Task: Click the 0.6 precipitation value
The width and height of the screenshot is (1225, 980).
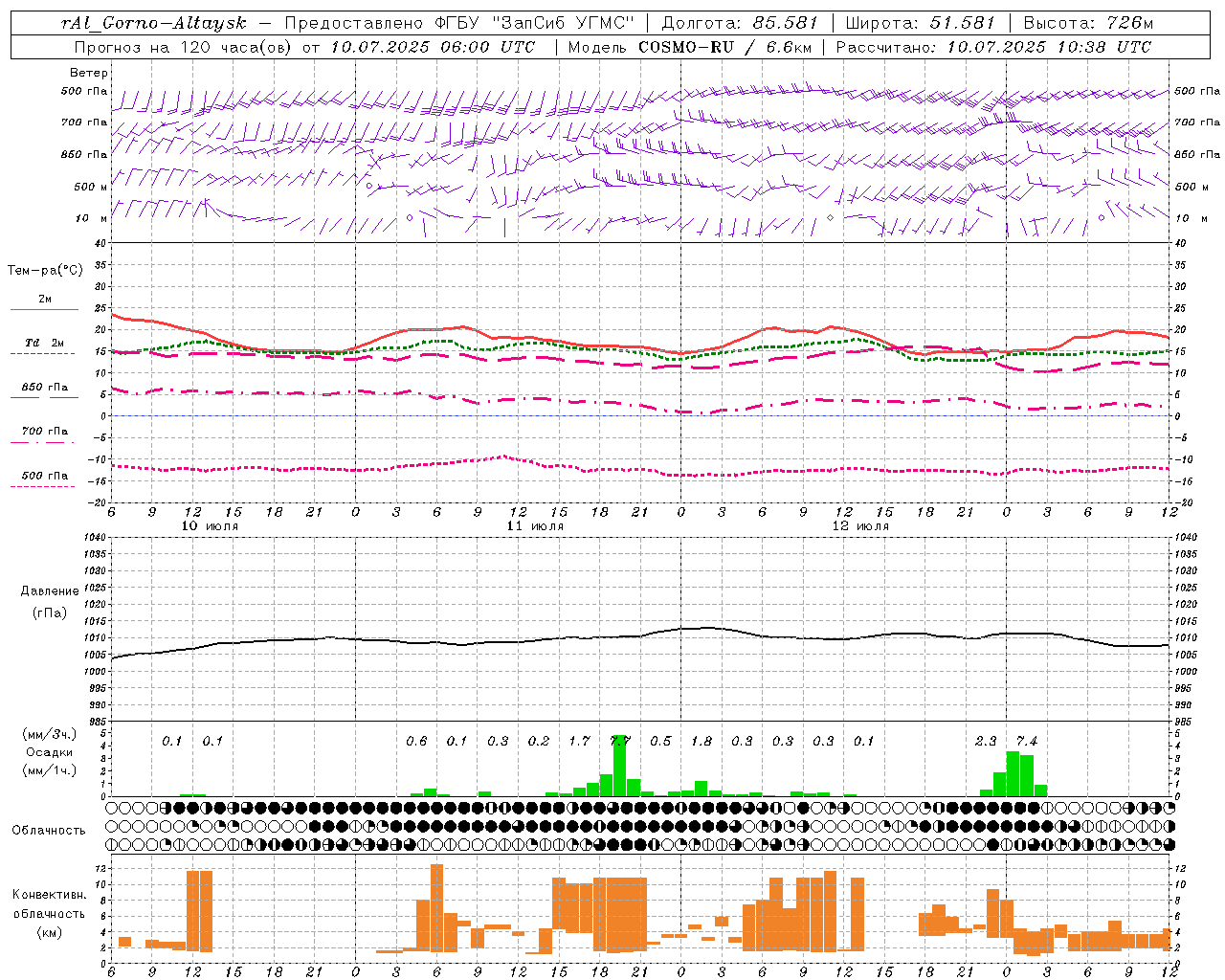Action: click(x=416, y=741)
